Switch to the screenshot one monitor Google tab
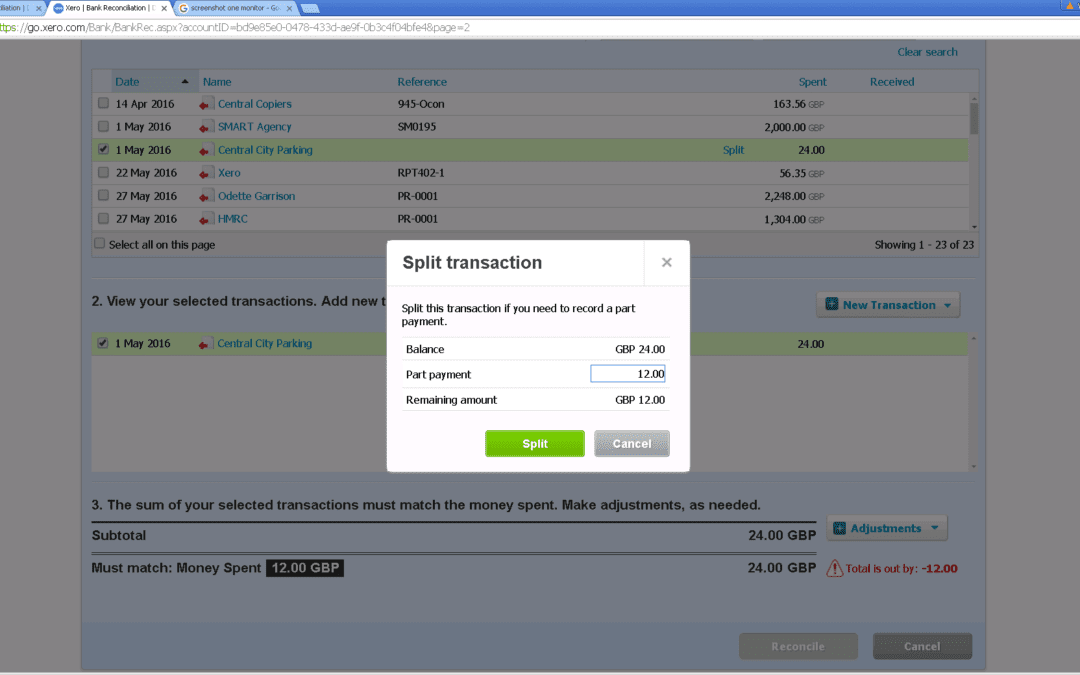1080x675 pixels. click(x=234, y=8)
